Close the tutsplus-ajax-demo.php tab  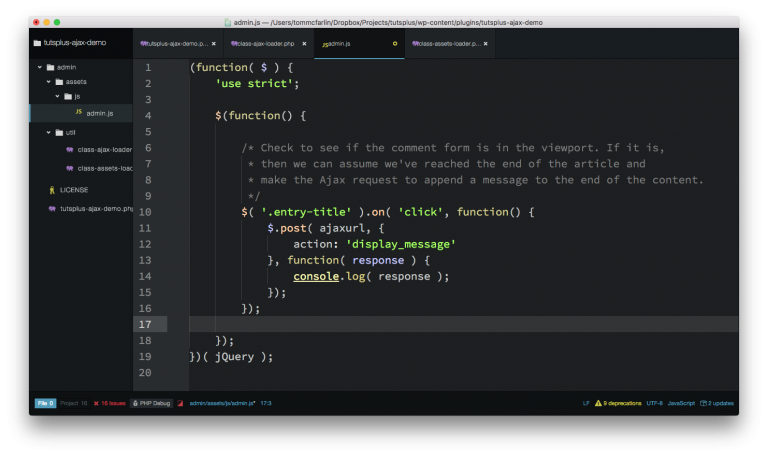point(213,44)
